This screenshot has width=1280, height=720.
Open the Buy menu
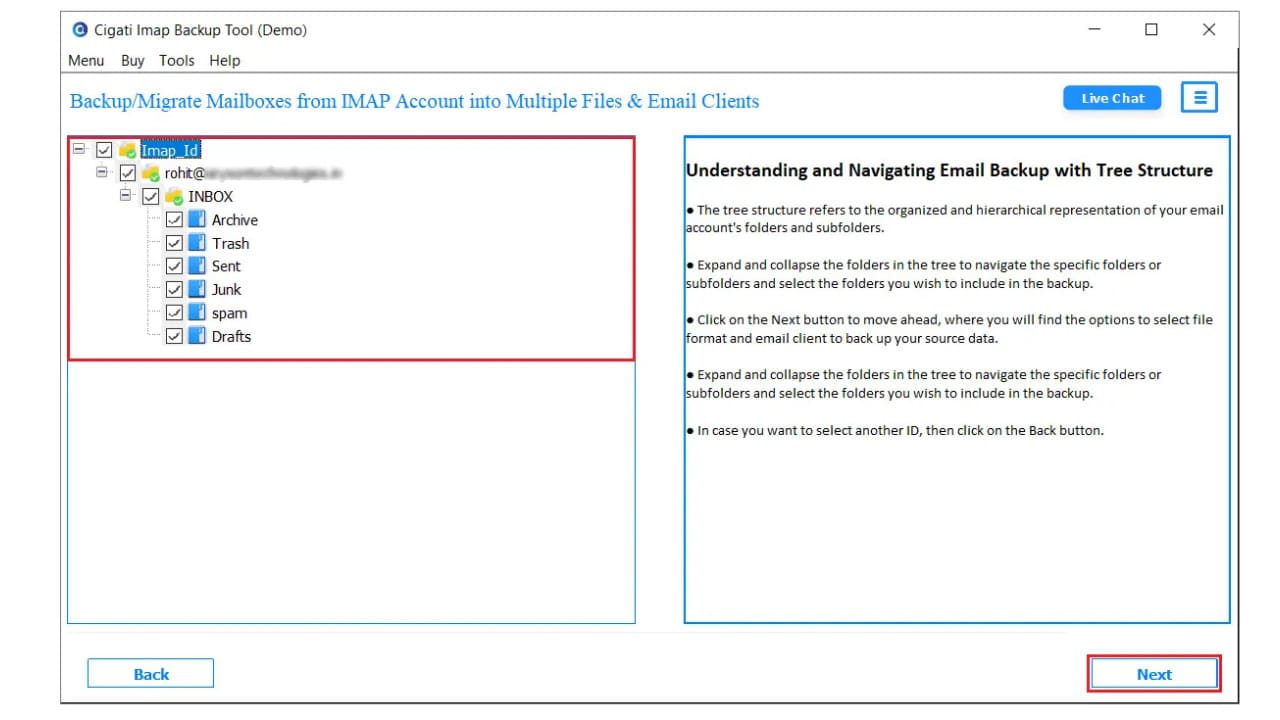coord(133,60)
